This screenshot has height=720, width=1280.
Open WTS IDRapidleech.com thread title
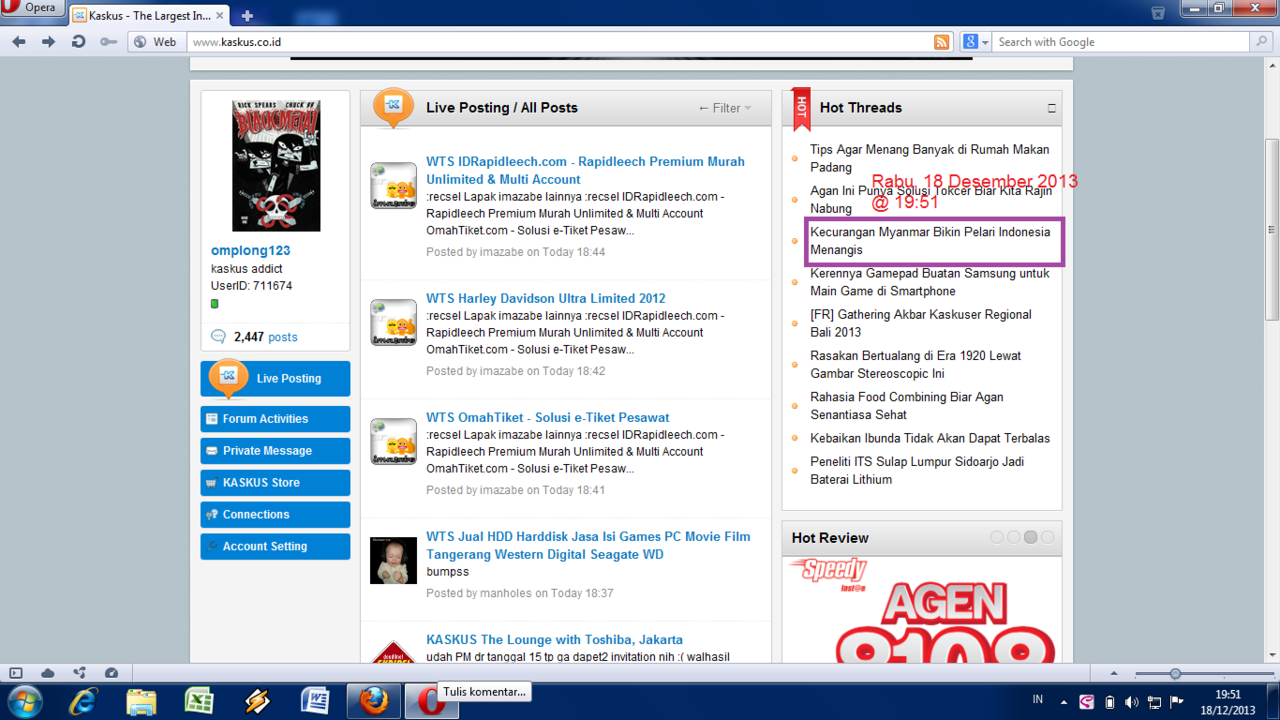(585, 170)
